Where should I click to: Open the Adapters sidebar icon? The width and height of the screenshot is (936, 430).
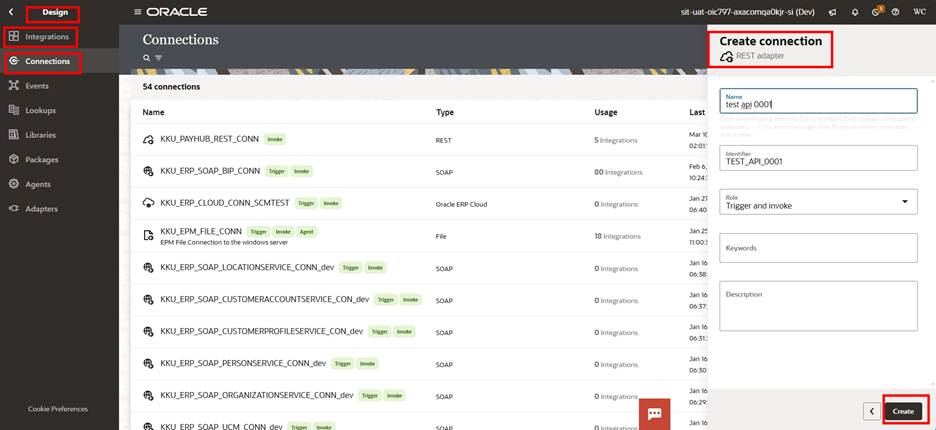14,208
